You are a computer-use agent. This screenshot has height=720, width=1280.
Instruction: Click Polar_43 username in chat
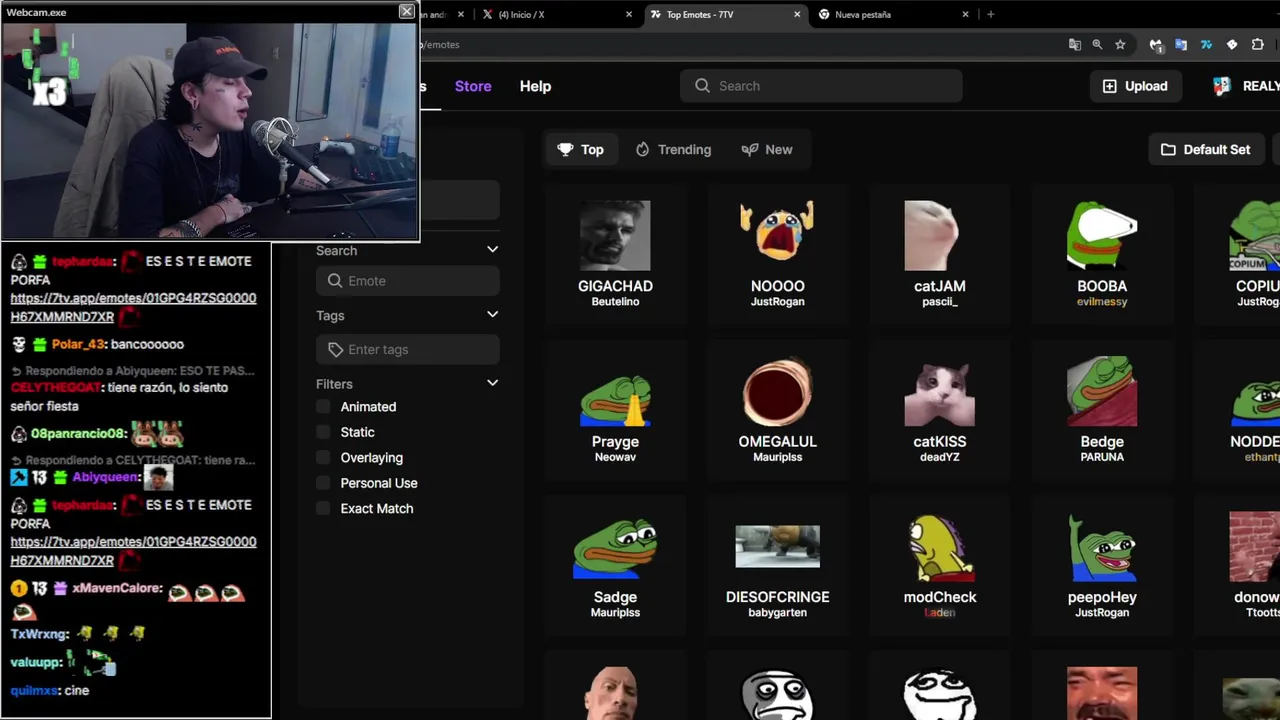pos(77,344)
